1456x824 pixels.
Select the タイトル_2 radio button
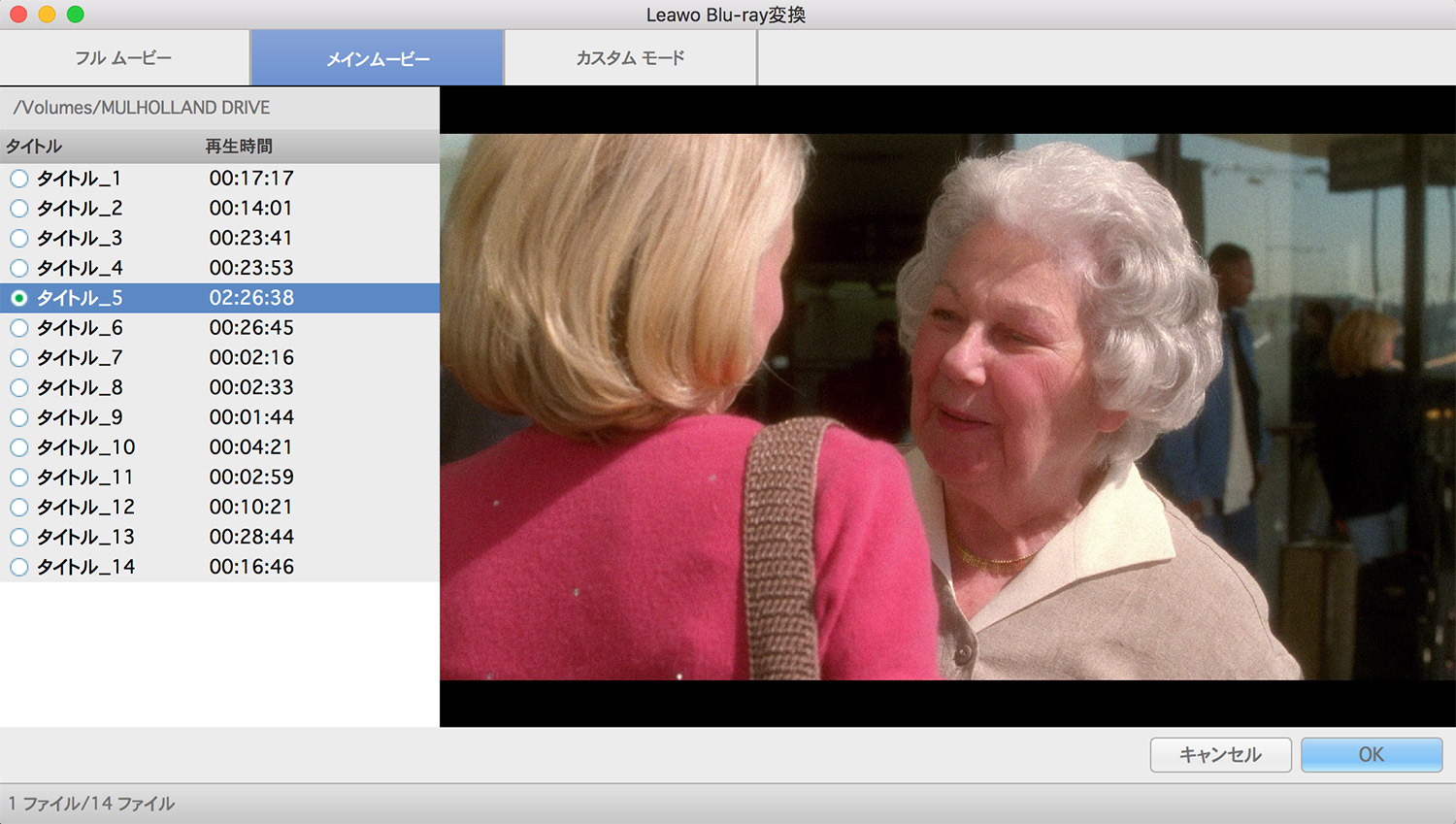pos(19,209)
